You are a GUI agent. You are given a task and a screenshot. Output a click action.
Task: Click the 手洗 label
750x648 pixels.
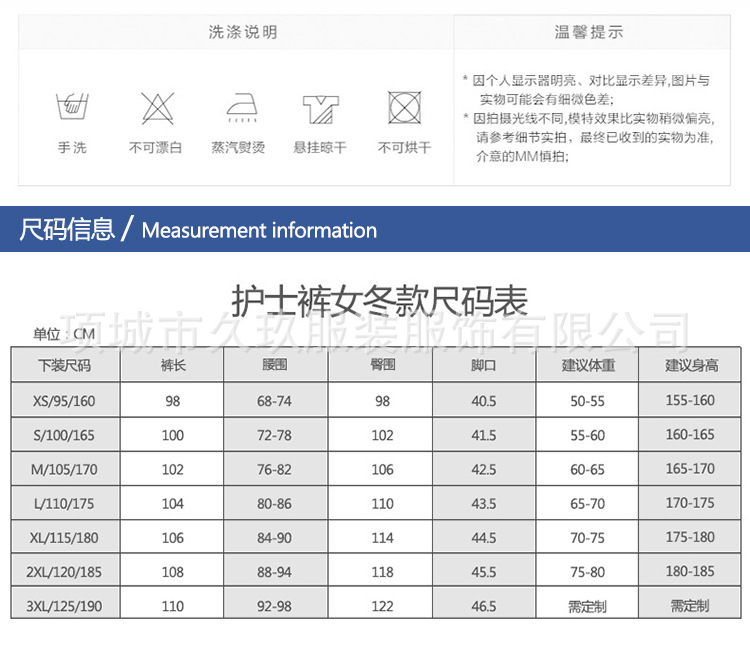[x=72, y=147]
